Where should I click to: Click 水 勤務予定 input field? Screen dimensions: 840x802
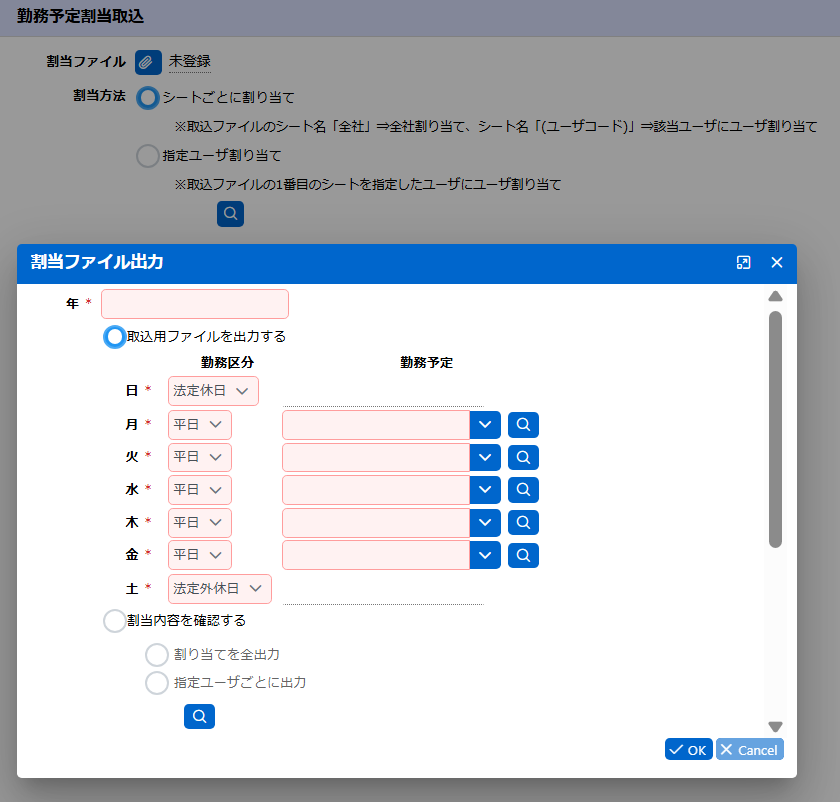(x=376, y=490)
